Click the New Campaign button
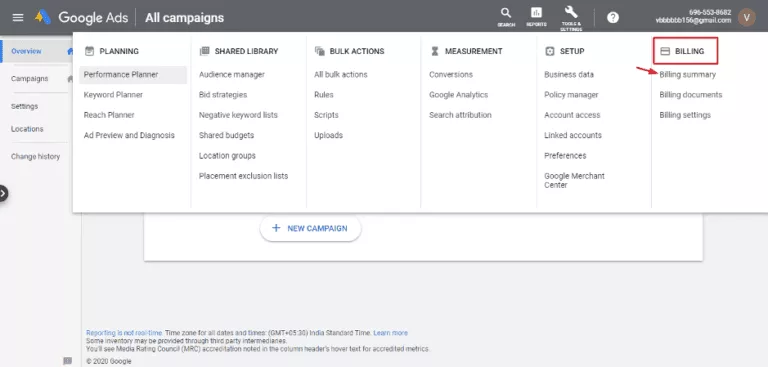Viewport: 768px width, 367px height. [x=310, y=228]
